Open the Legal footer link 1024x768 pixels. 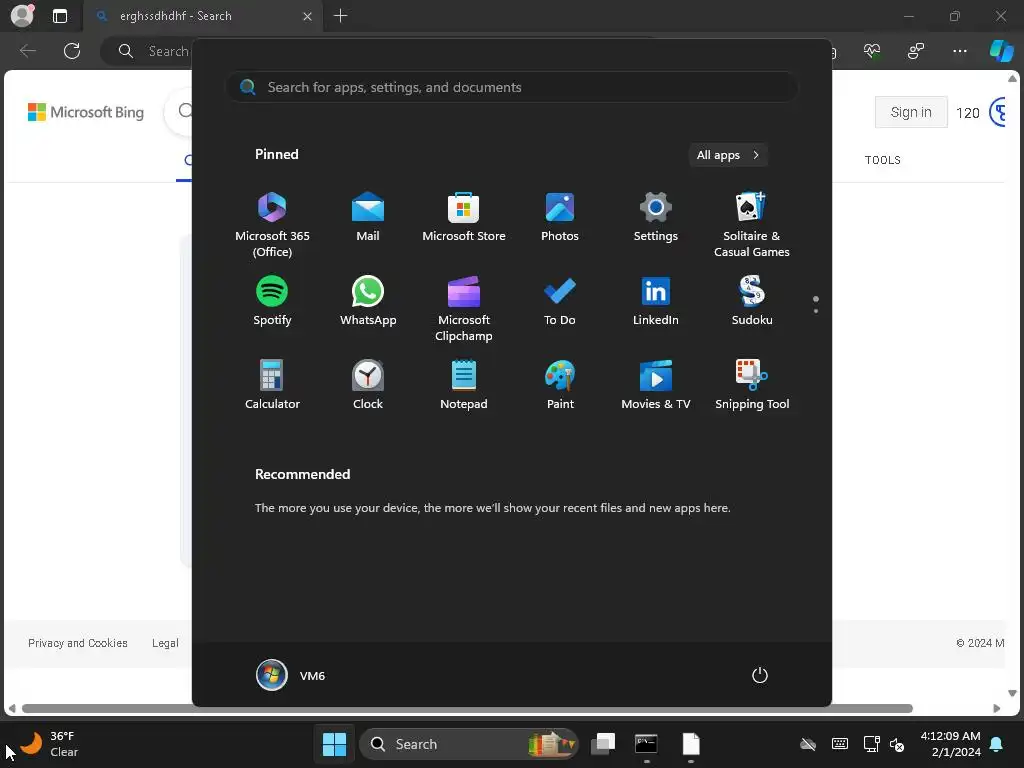point(165,643)
